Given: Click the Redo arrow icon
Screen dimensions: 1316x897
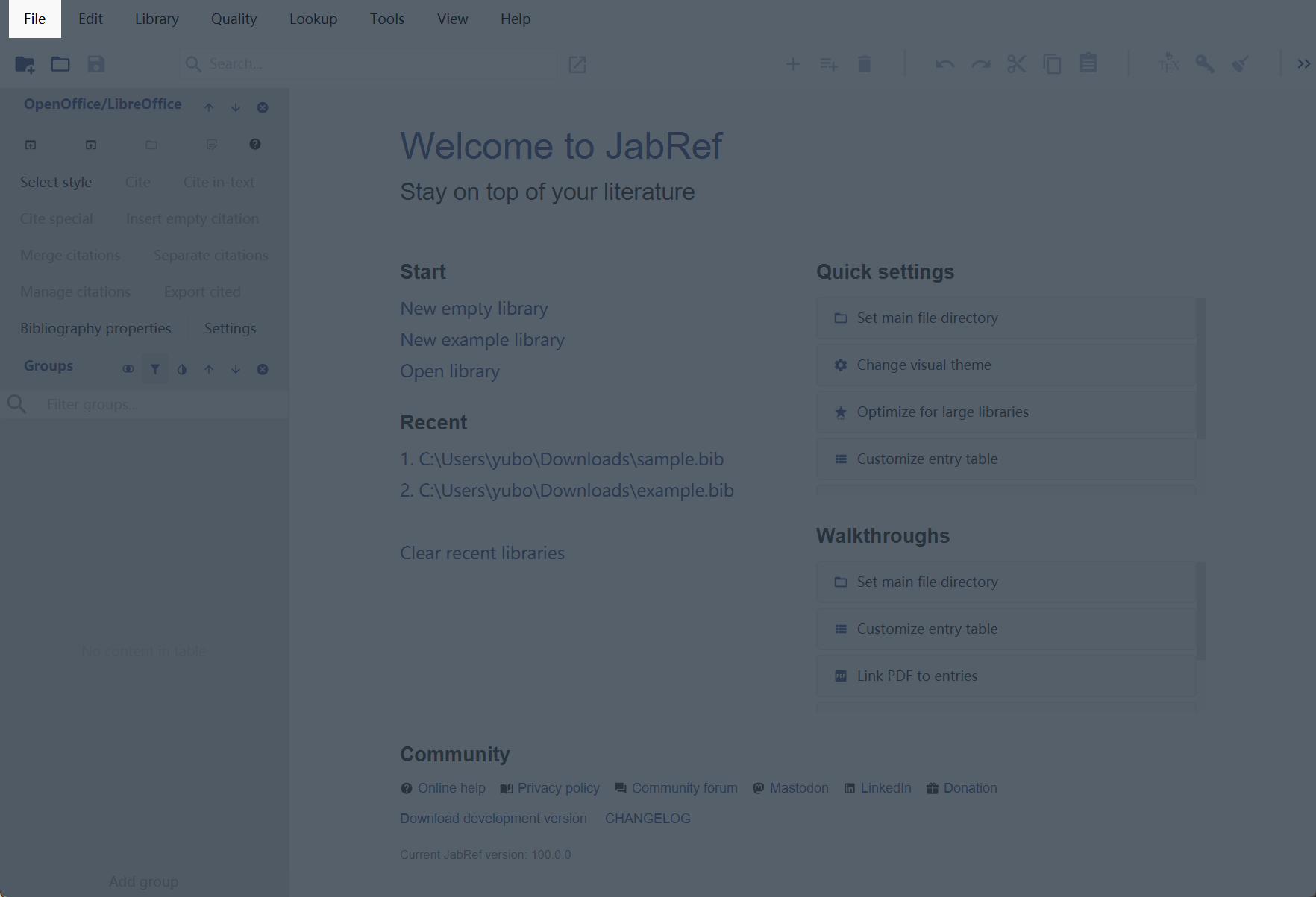Looking at the screenshot, I should (x=981, y=64).
